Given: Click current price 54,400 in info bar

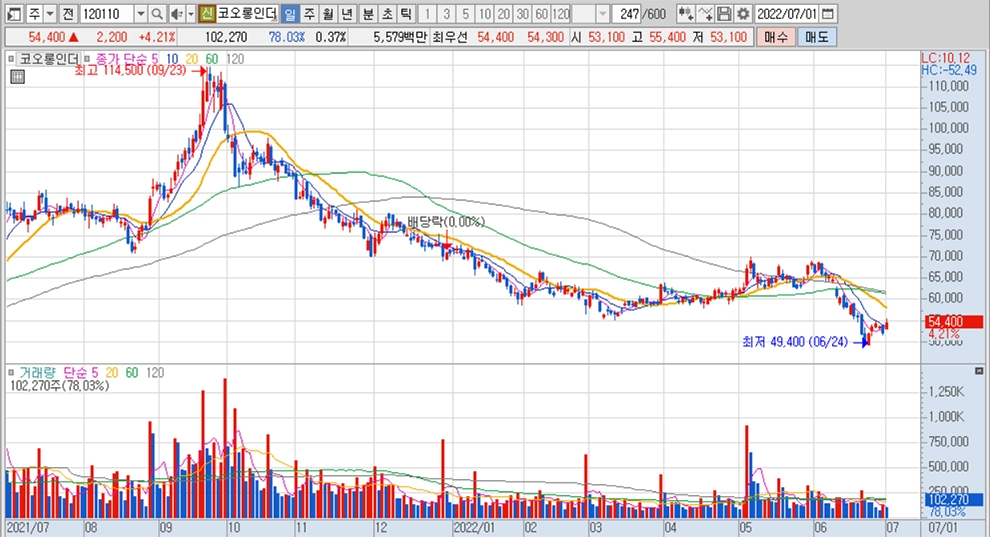Looking at the screenshot, I should pos(47,37).
